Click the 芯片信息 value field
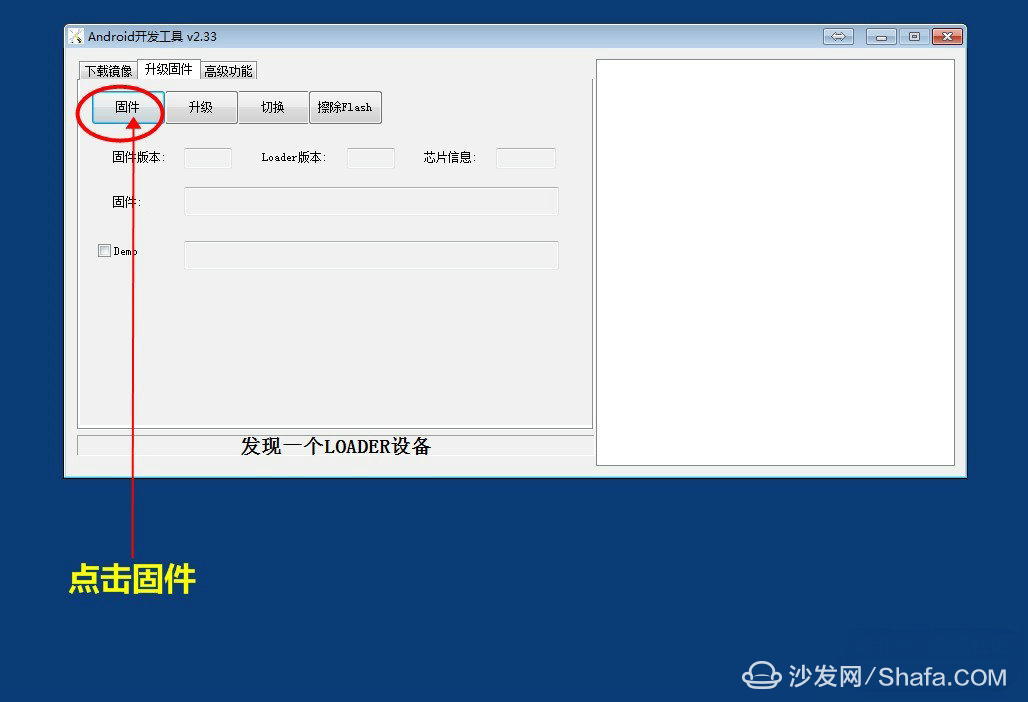The height and width of the screenshot is (702, 1028). (x=526, y=158)
